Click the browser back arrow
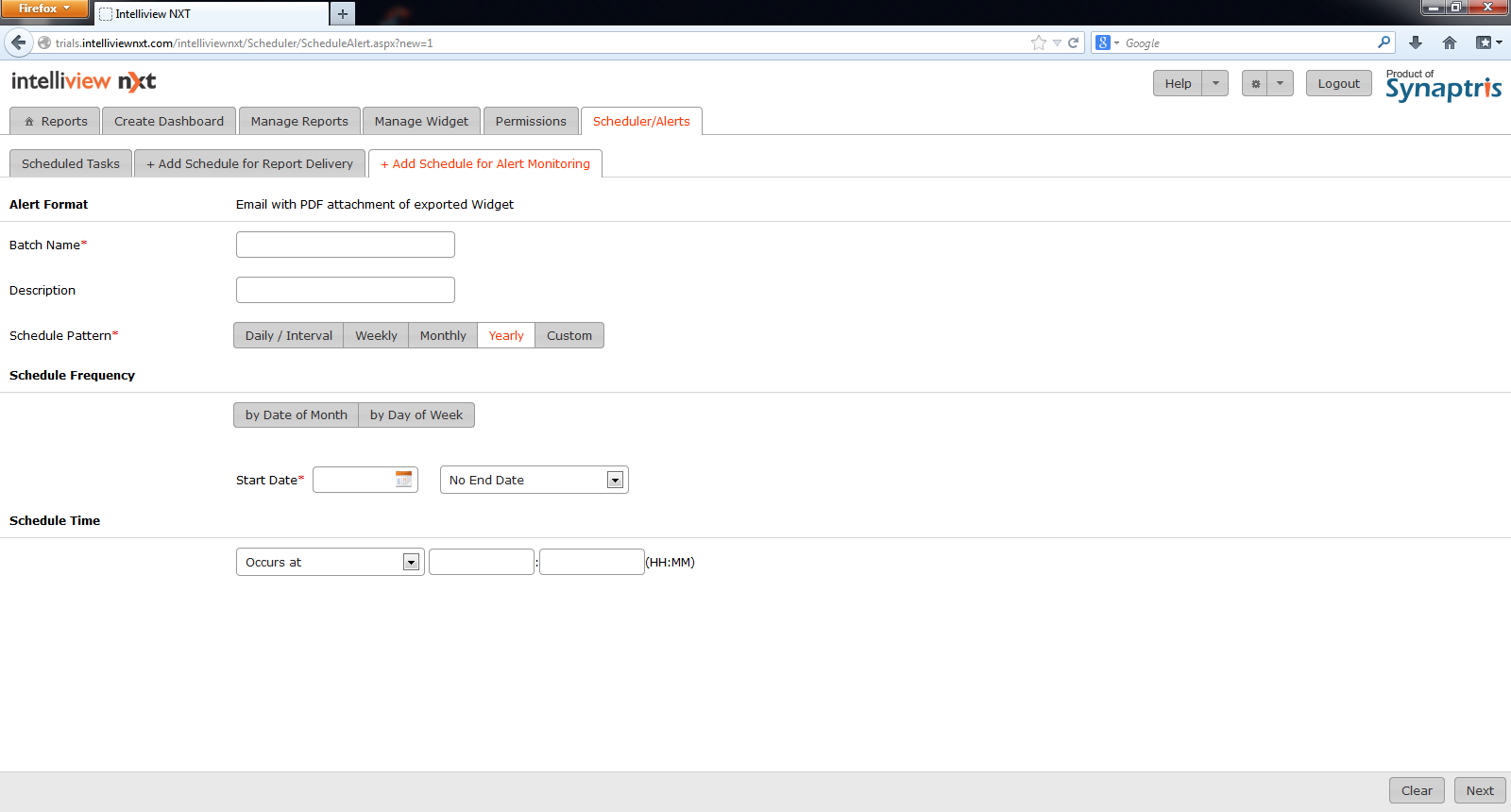 pos(18,42)
